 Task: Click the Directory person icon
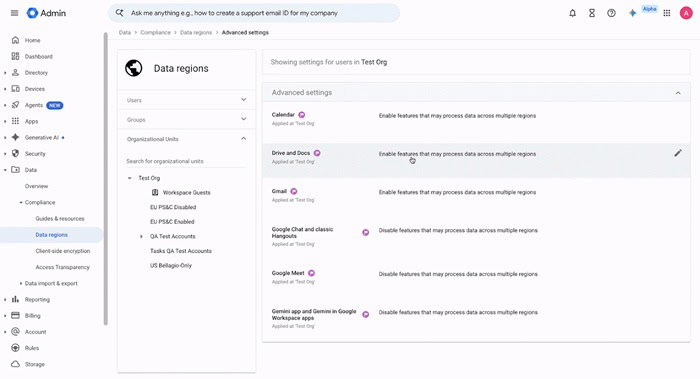15,72
